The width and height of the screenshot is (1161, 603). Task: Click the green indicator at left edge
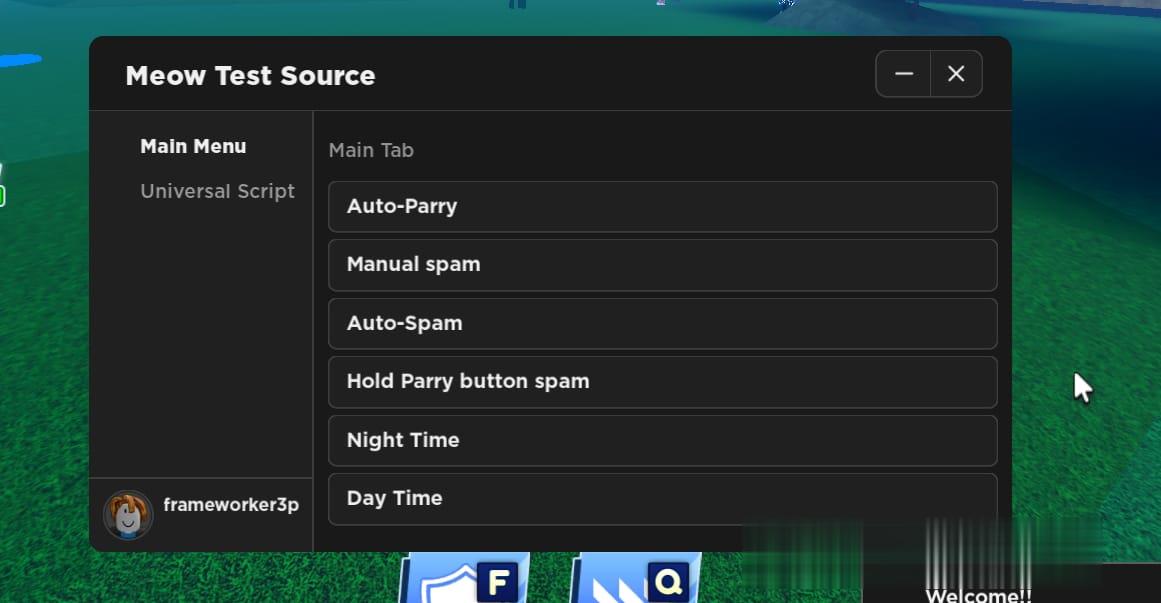pyautogui.click(x=3, y=196)
